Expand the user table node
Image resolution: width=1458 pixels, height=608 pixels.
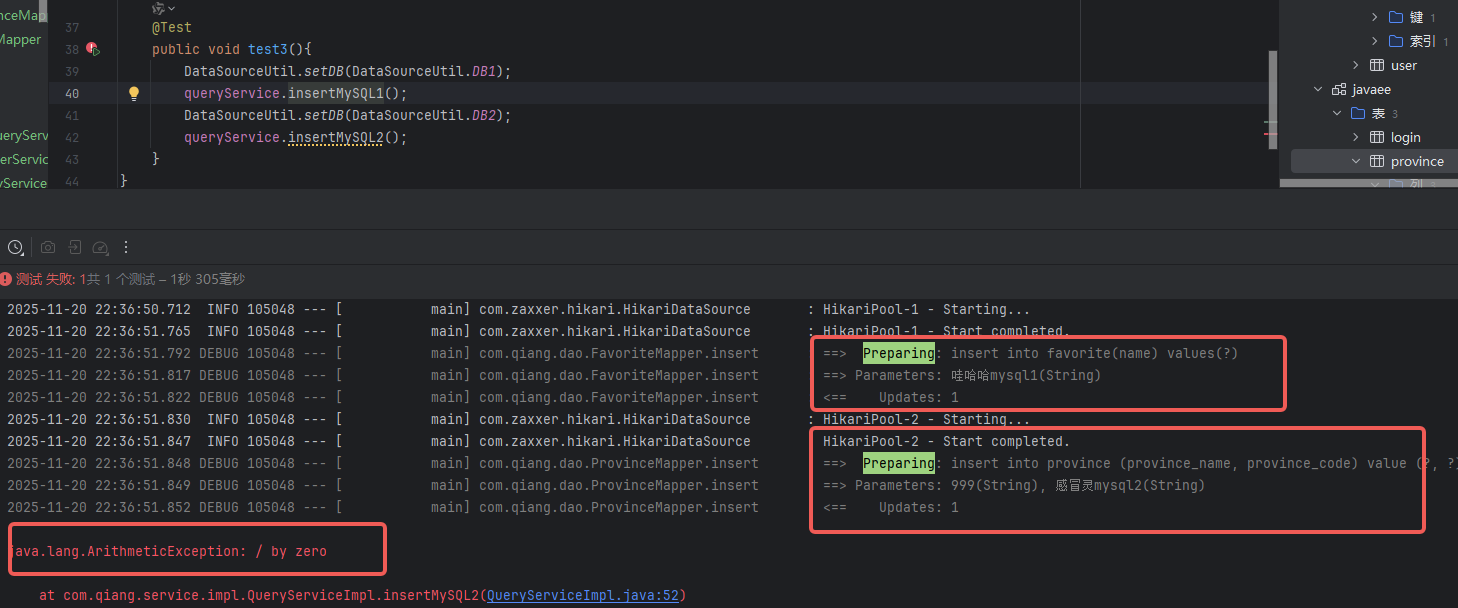(x=1356, y=65)
